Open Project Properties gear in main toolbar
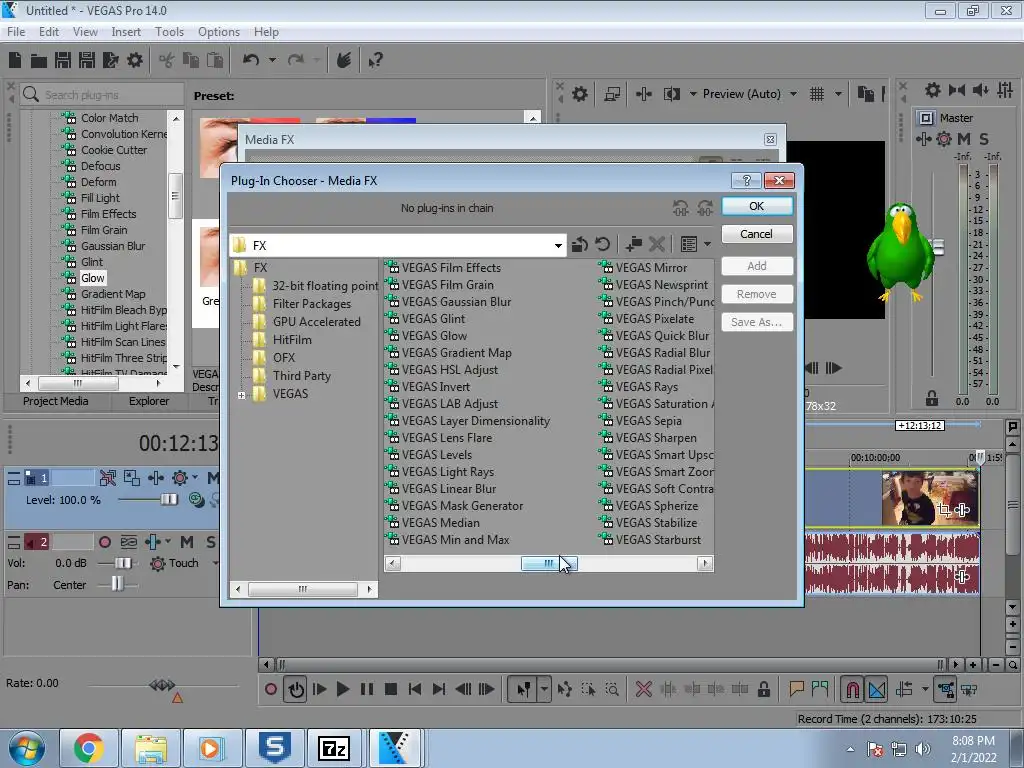This screenshot has width=1024, height=768. pos(135,61)
